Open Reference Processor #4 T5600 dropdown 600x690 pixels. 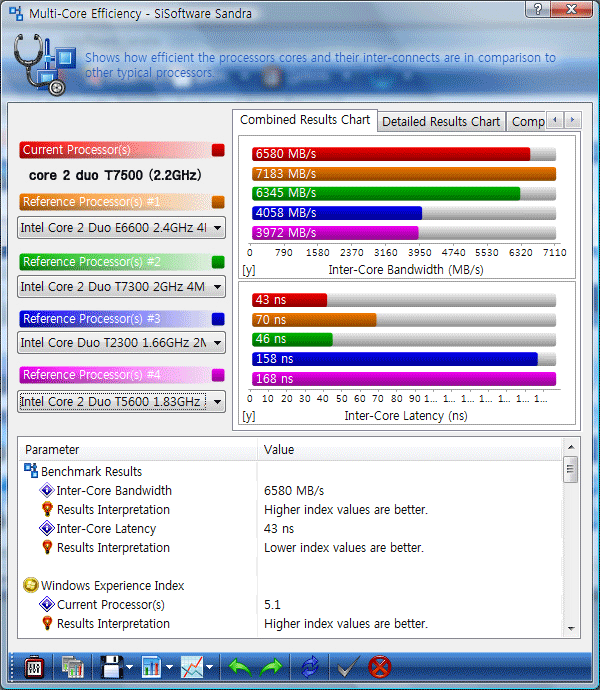pyautogui.click(x=121, y=402)
